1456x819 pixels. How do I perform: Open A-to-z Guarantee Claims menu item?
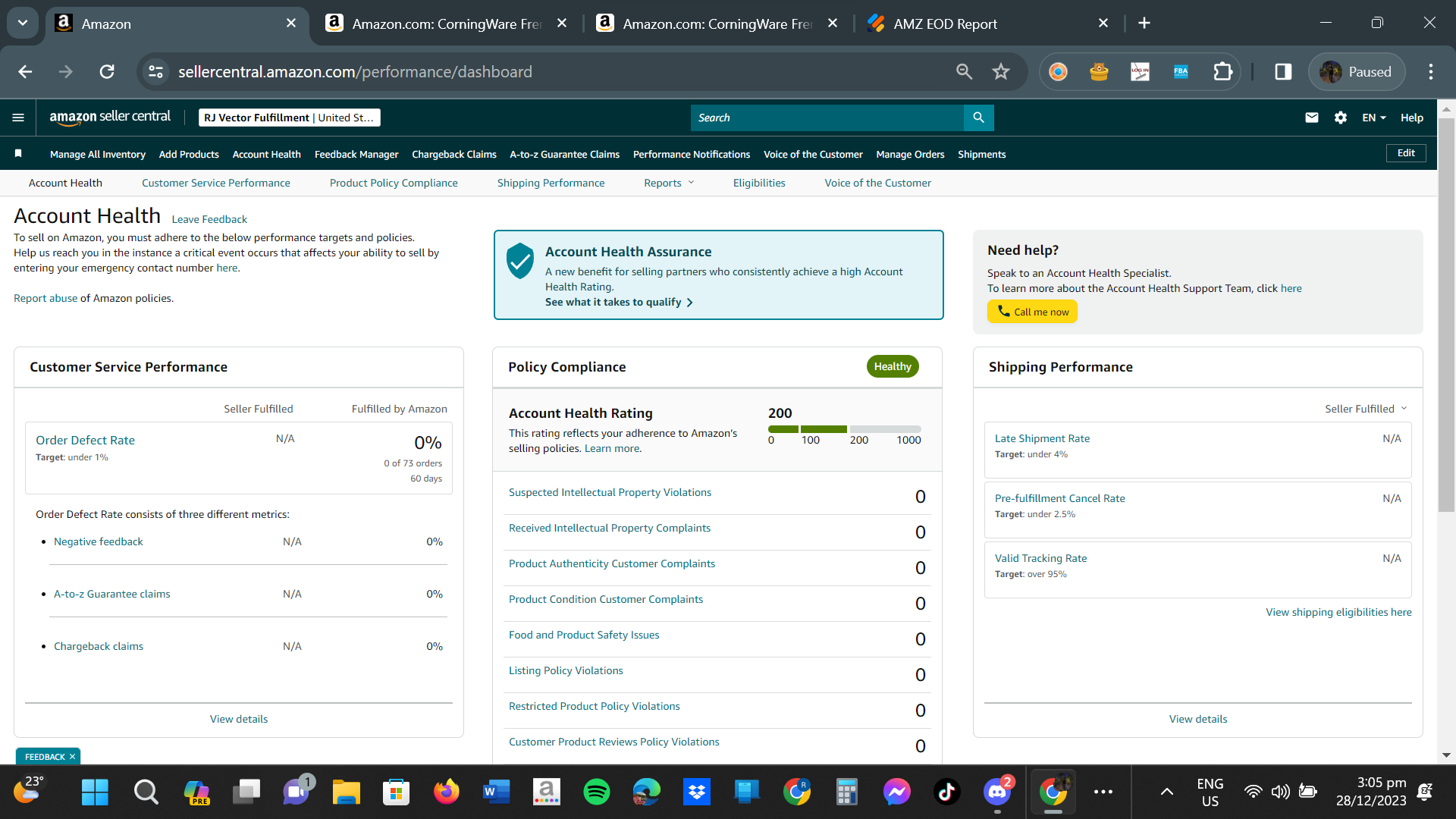564,154
